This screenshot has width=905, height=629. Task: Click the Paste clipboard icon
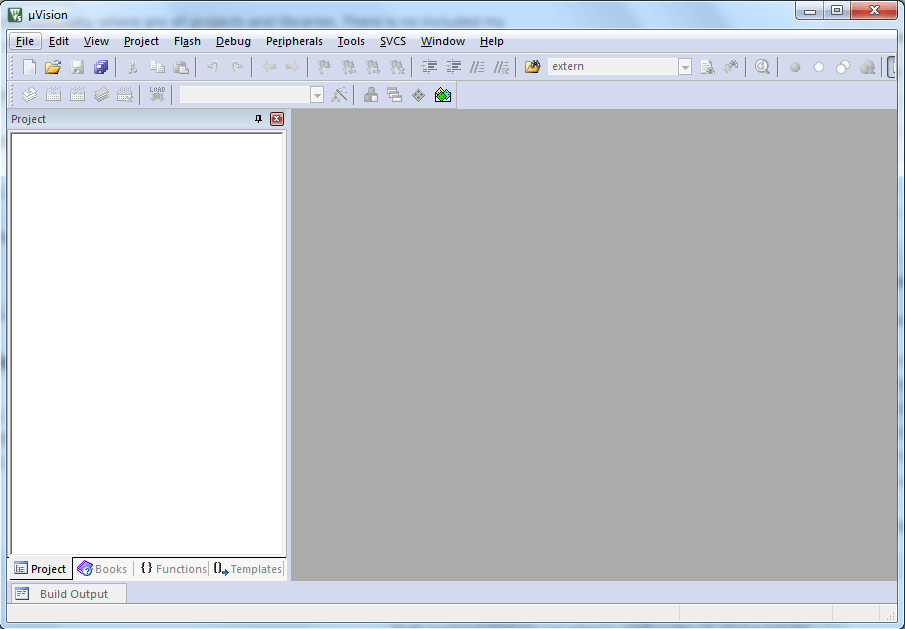(181, 67)
